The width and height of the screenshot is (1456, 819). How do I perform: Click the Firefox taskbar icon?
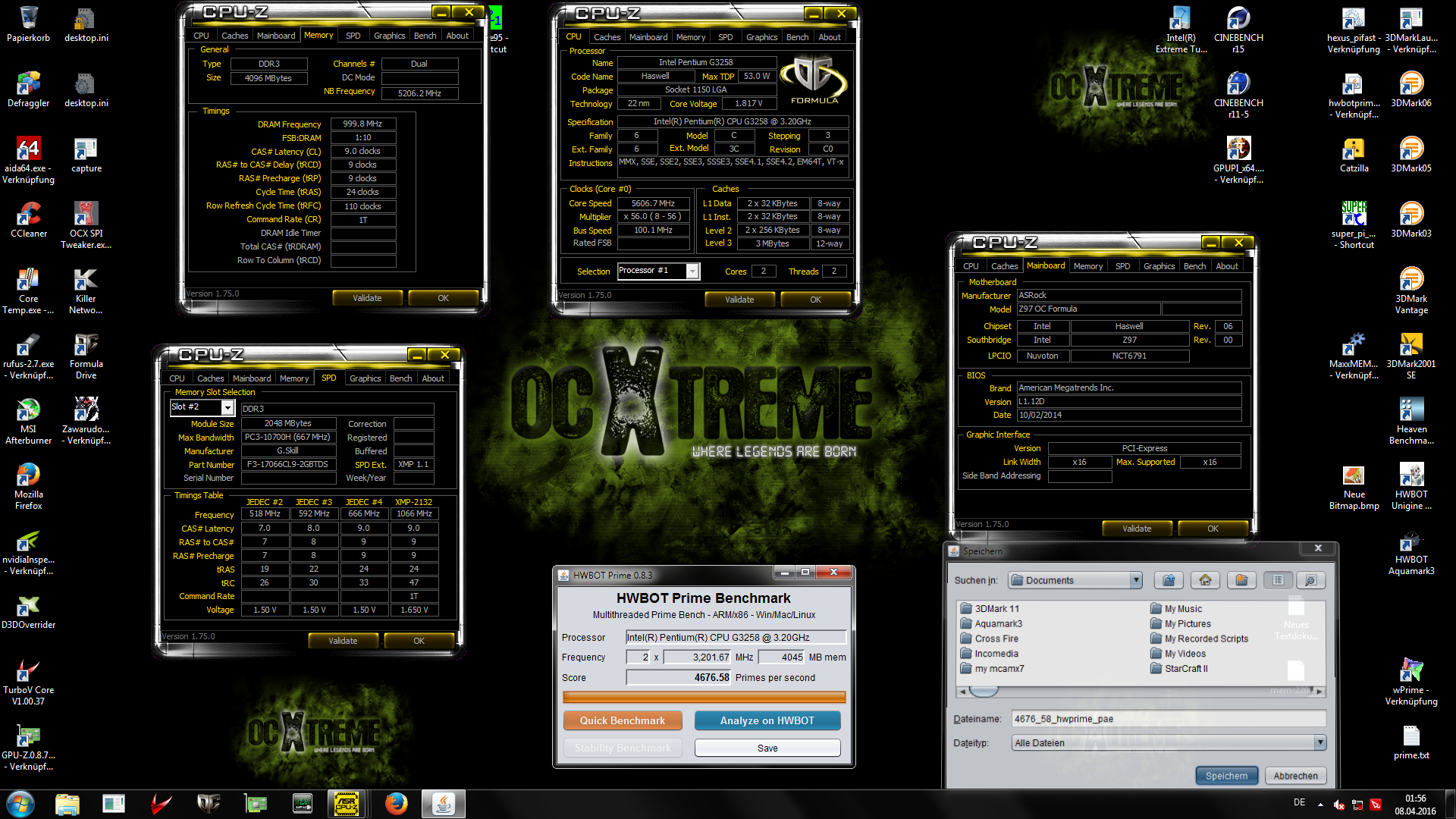coord(395,804)
